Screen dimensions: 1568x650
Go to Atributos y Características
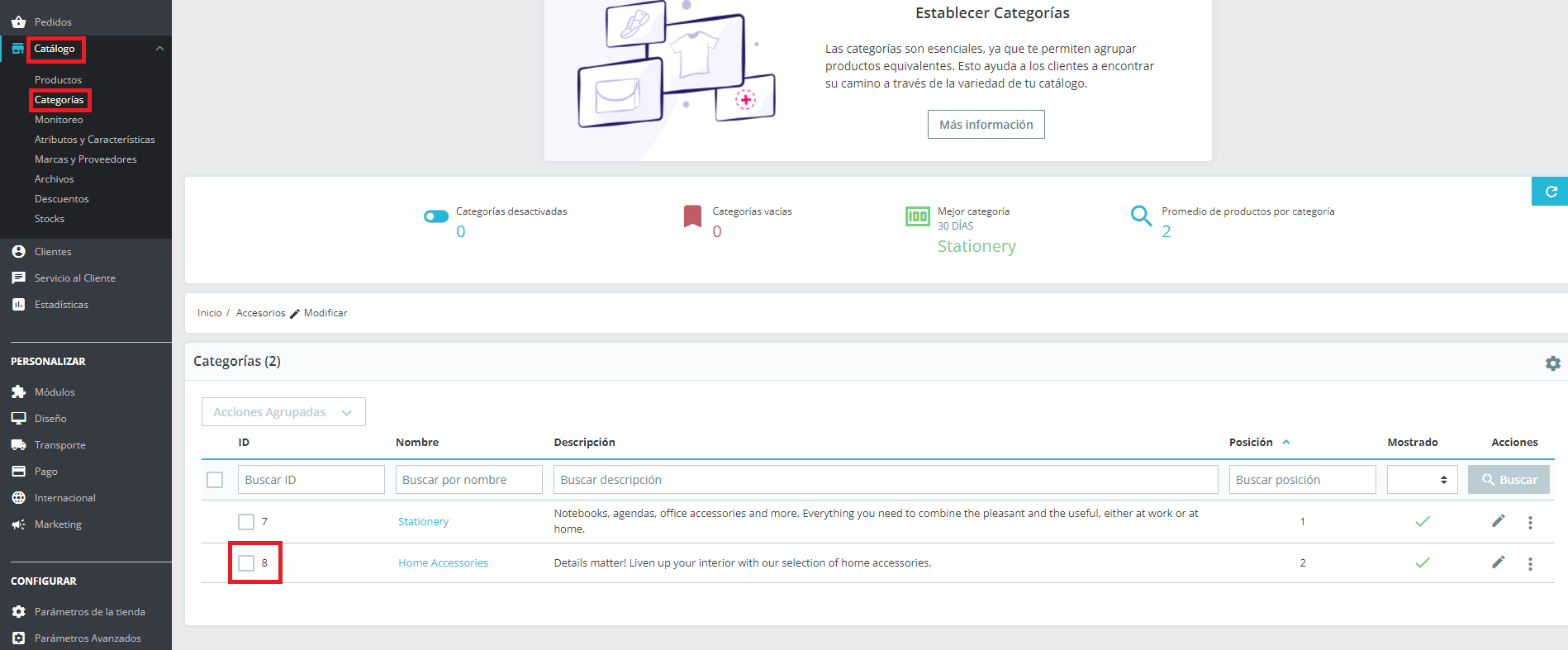click(95, 140)
